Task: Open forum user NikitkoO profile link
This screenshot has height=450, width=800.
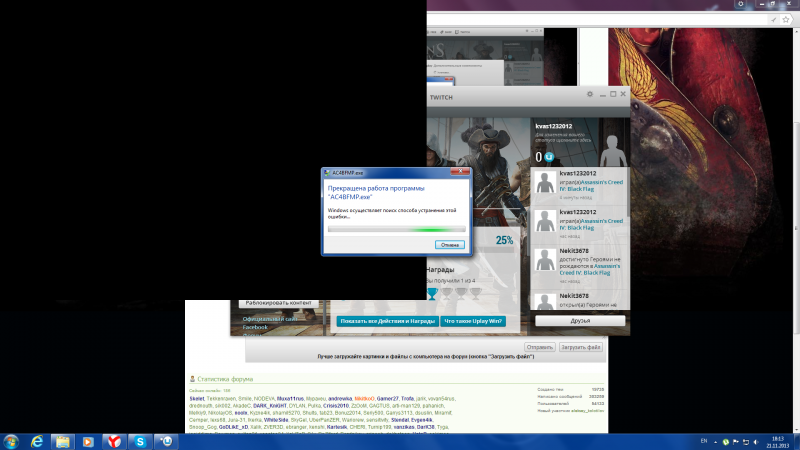Action: [364, 398]
